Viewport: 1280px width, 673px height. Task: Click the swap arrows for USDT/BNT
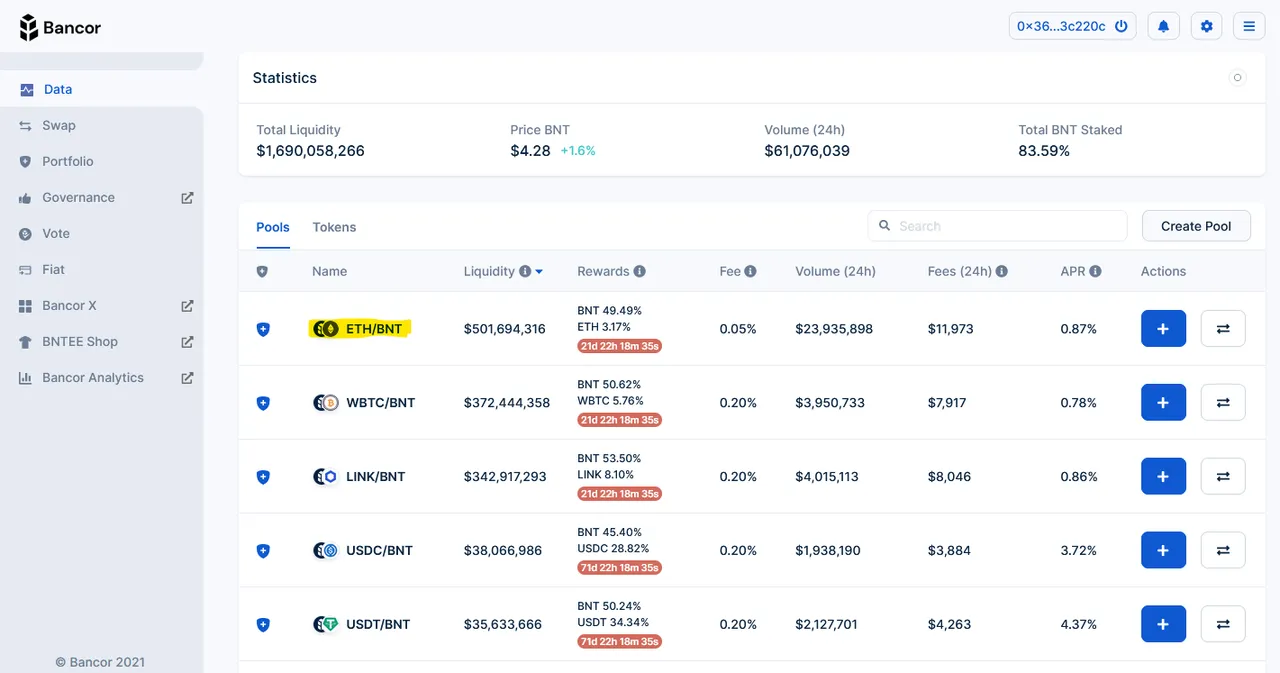coord(1223,624)
